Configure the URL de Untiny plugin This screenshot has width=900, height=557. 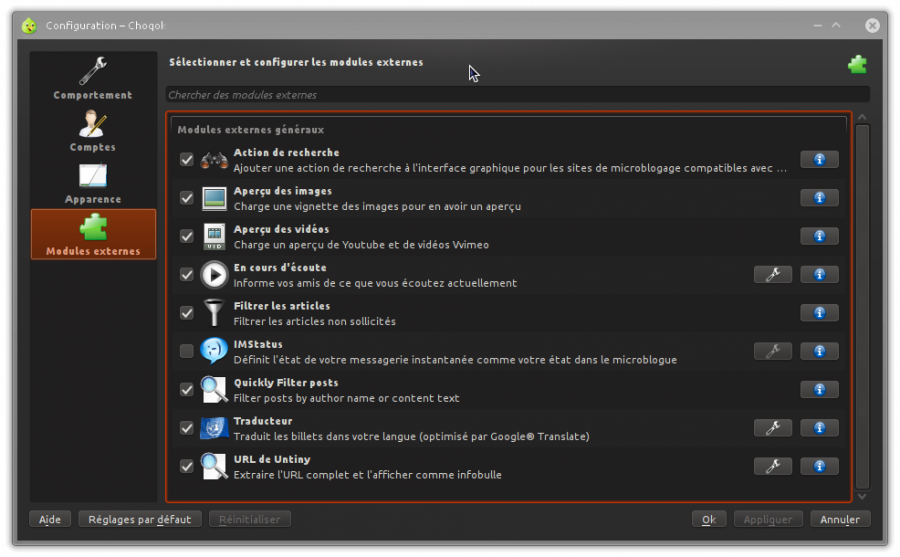pyautogui.click(x=773, y=466)
